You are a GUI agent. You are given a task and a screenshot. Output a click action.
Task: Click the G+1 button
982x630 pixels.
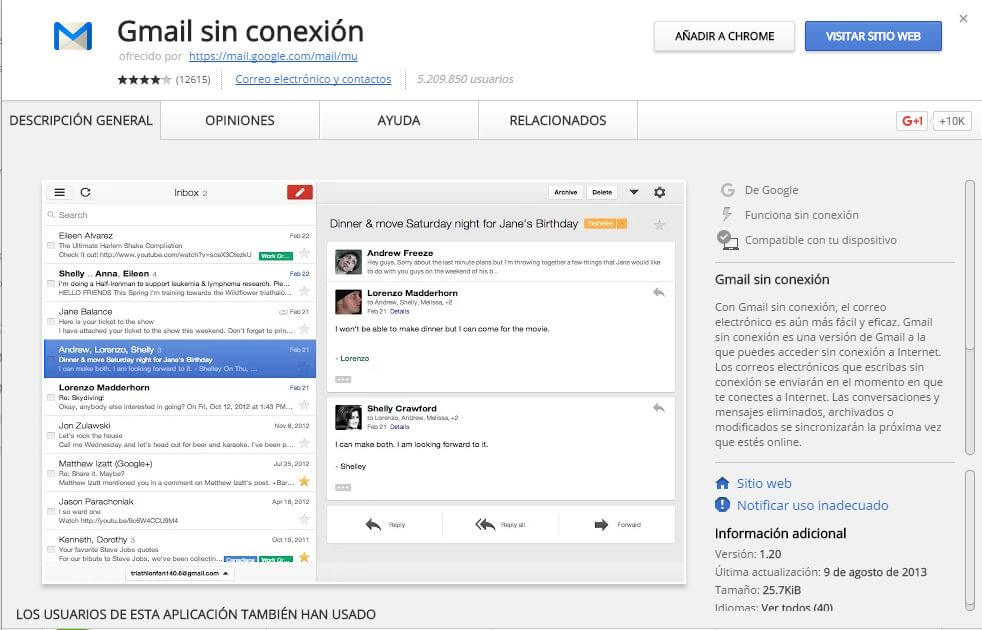pos(912,121)
